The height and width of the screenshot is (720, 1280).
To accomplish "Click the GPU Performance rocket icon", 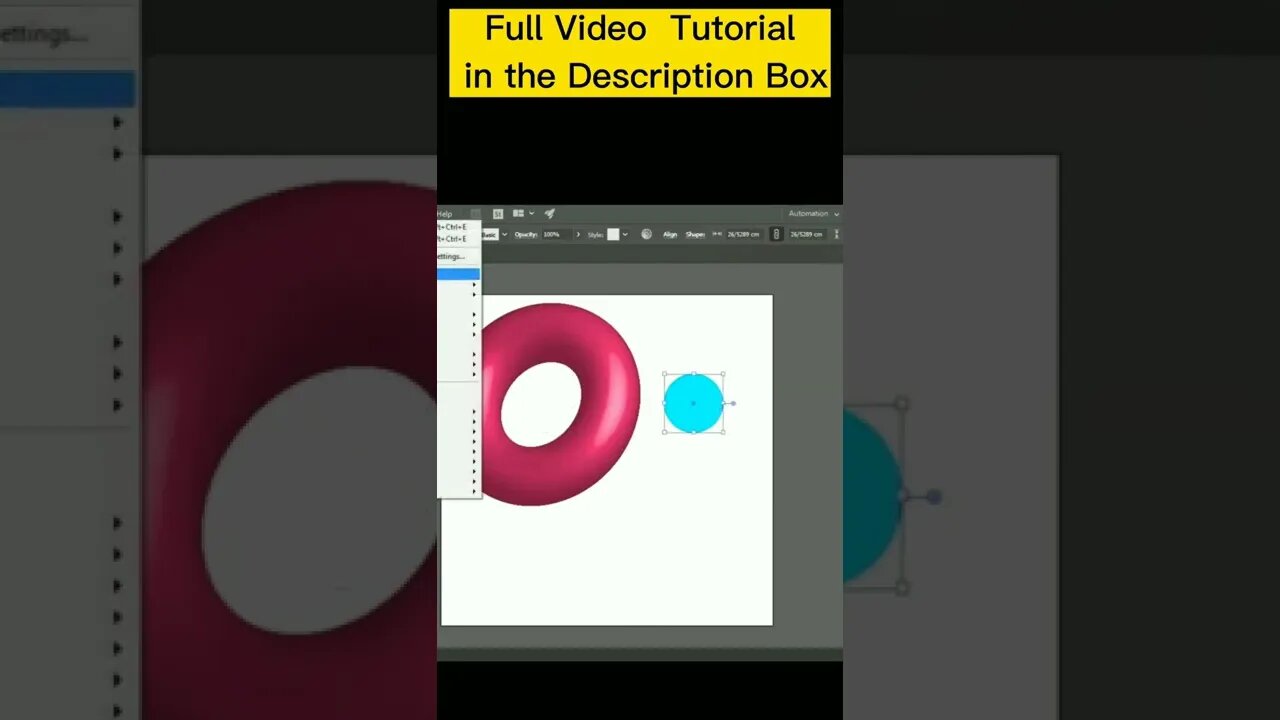I will coord(549,213).
